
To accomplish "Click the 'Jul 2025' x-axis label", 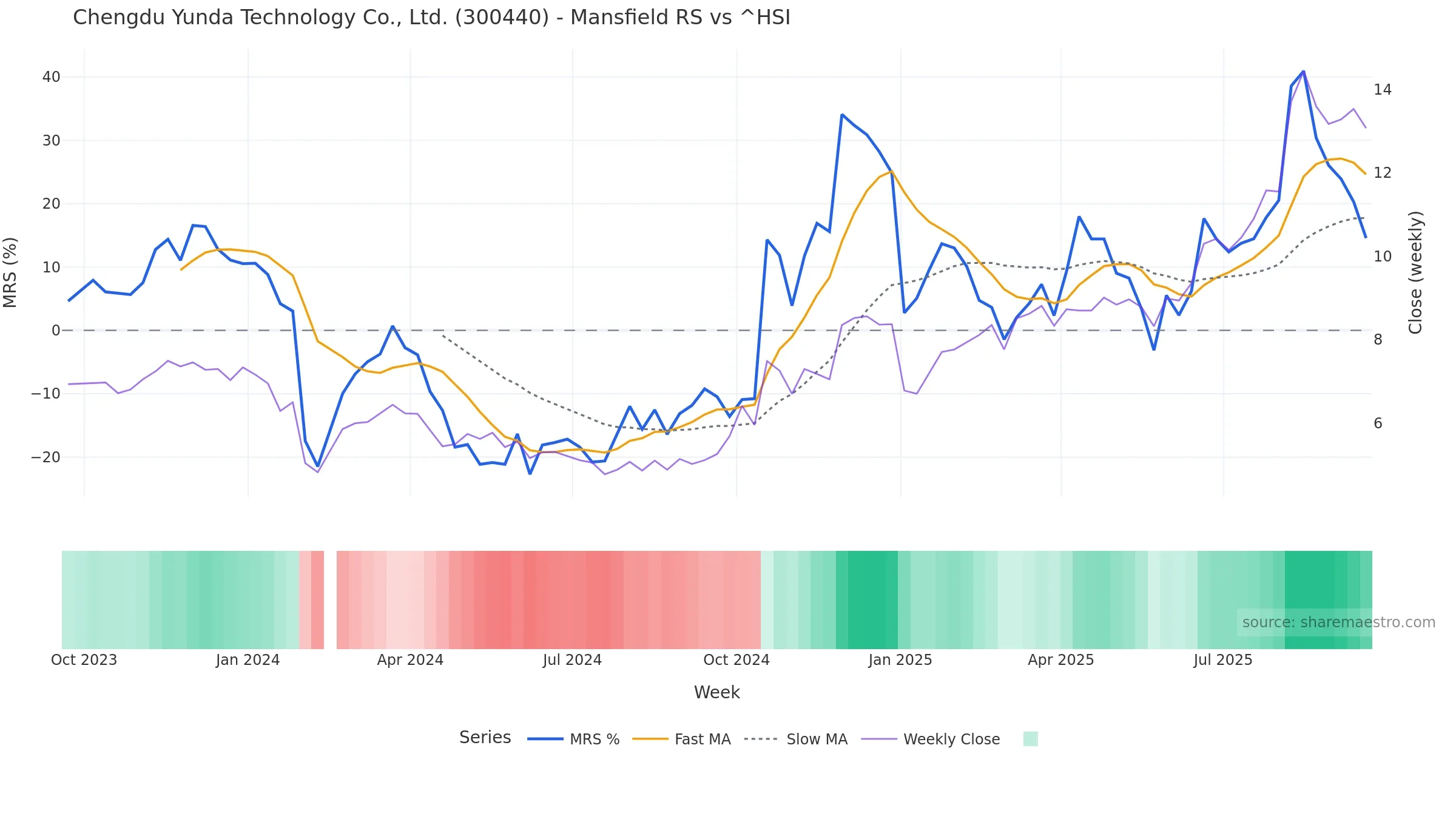I will coord(1223,660).
